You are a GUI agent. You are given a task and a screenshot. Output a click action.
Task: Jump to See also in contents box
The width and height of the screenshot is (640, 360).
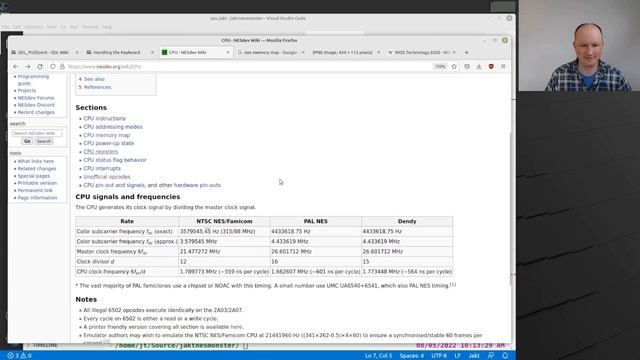[94, 79]
